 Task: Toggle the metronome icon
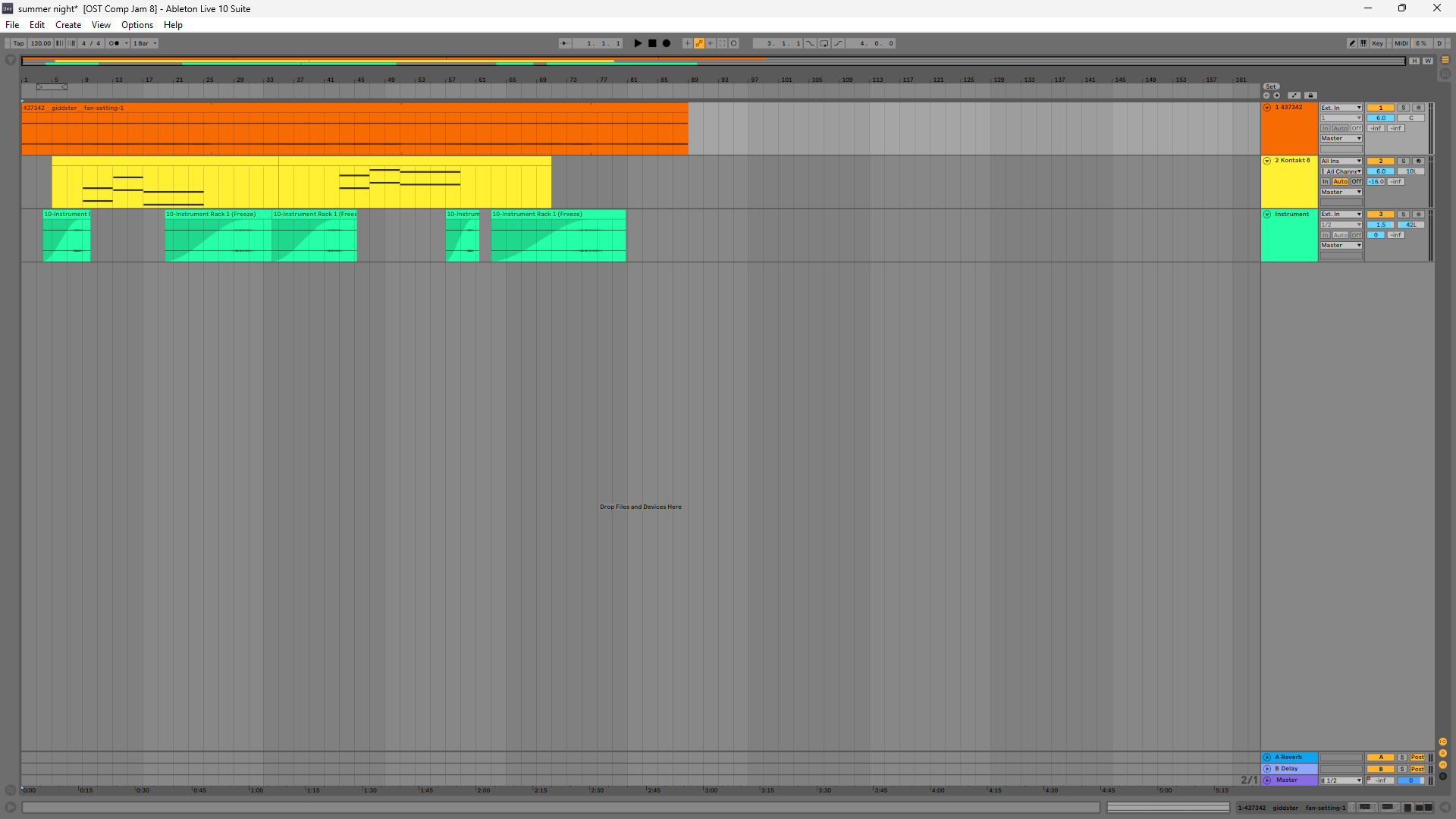[114, 43]
